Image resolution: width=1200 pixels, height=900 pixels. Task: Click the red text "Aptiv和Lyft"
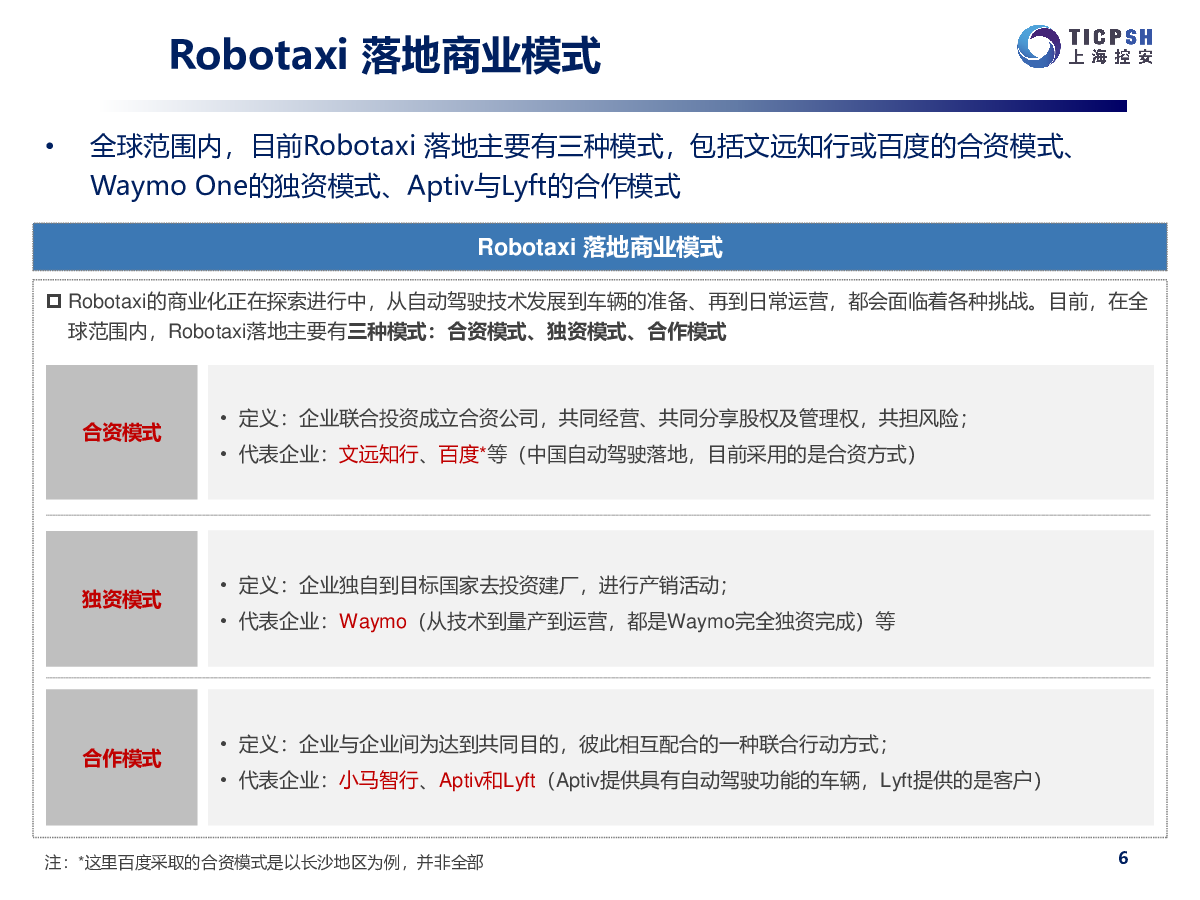click(487, 780)
